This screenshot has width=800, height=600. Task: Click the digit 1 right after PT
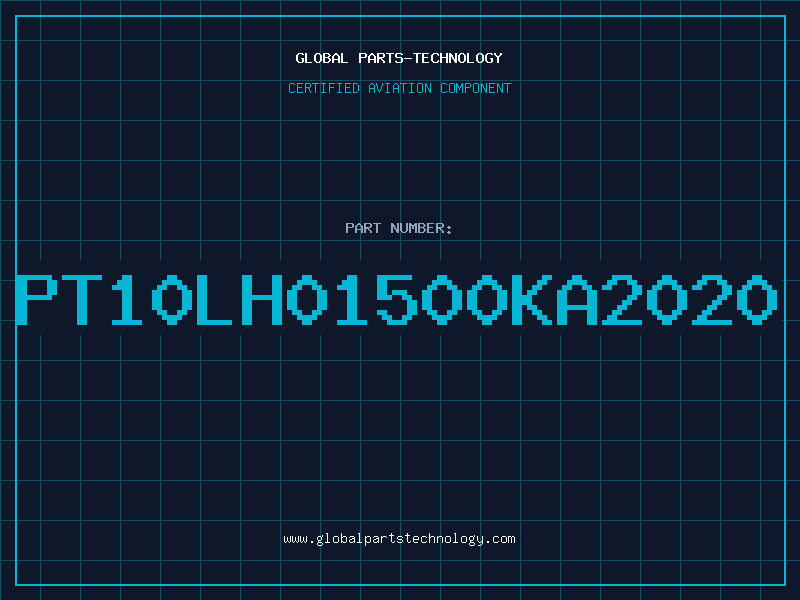coord(127,299)
